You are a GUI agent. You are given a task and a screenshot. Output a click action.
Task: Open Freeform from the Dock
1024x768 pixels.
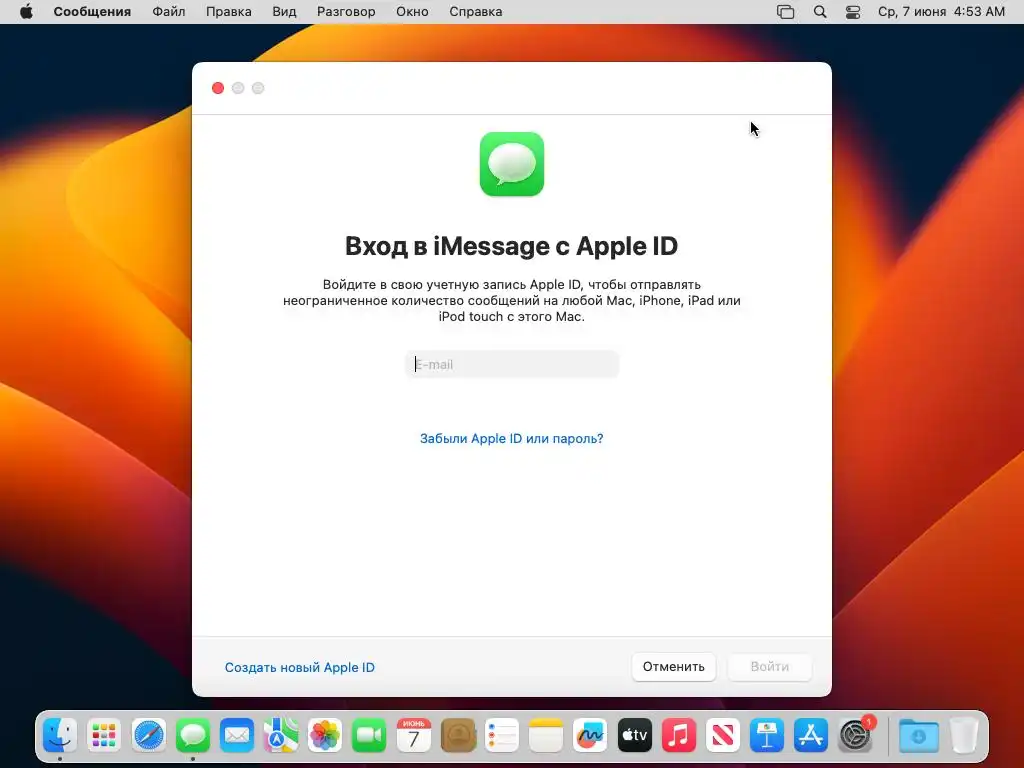point(590,735)
